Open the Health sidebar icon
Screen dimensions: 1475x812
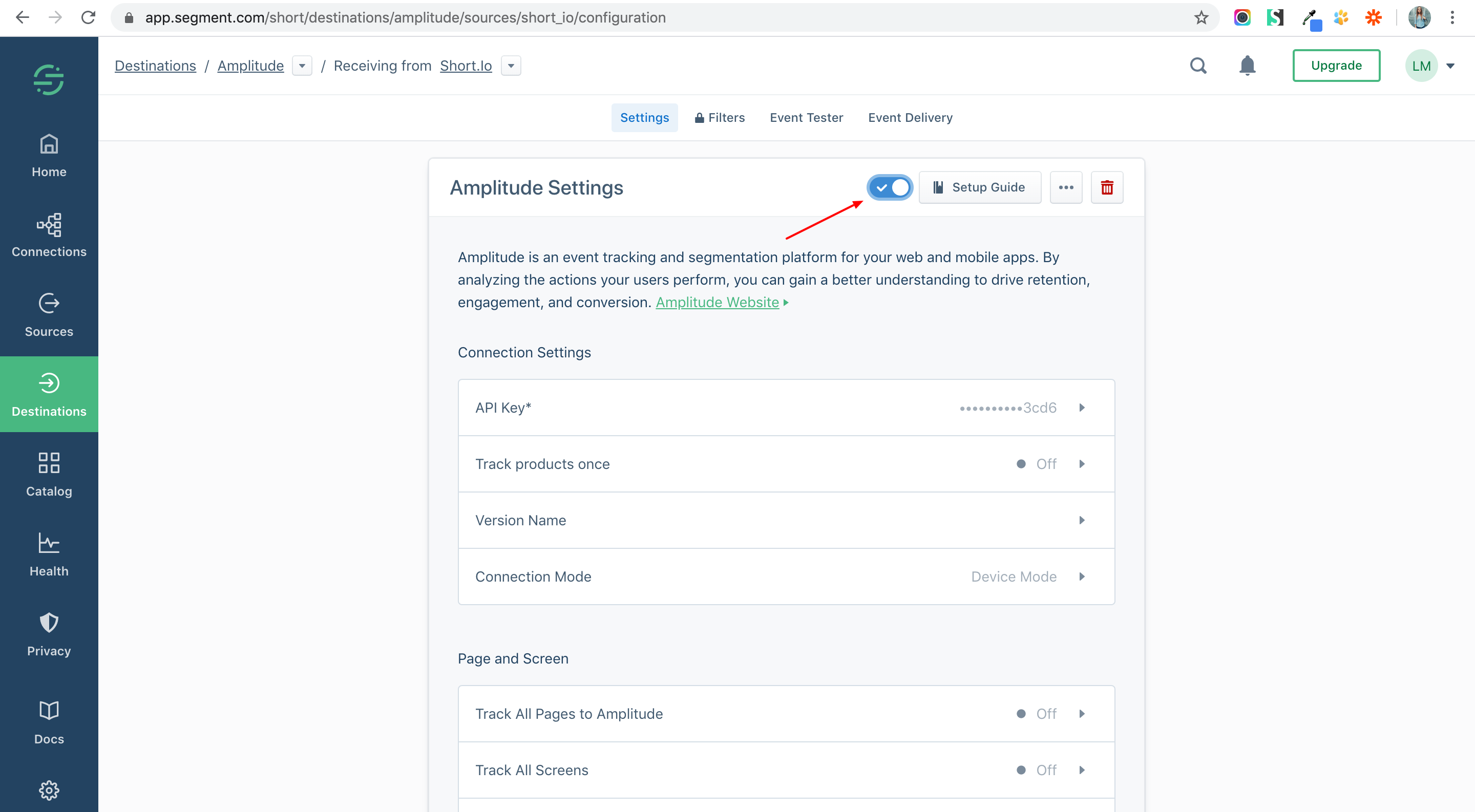[49, 554]
